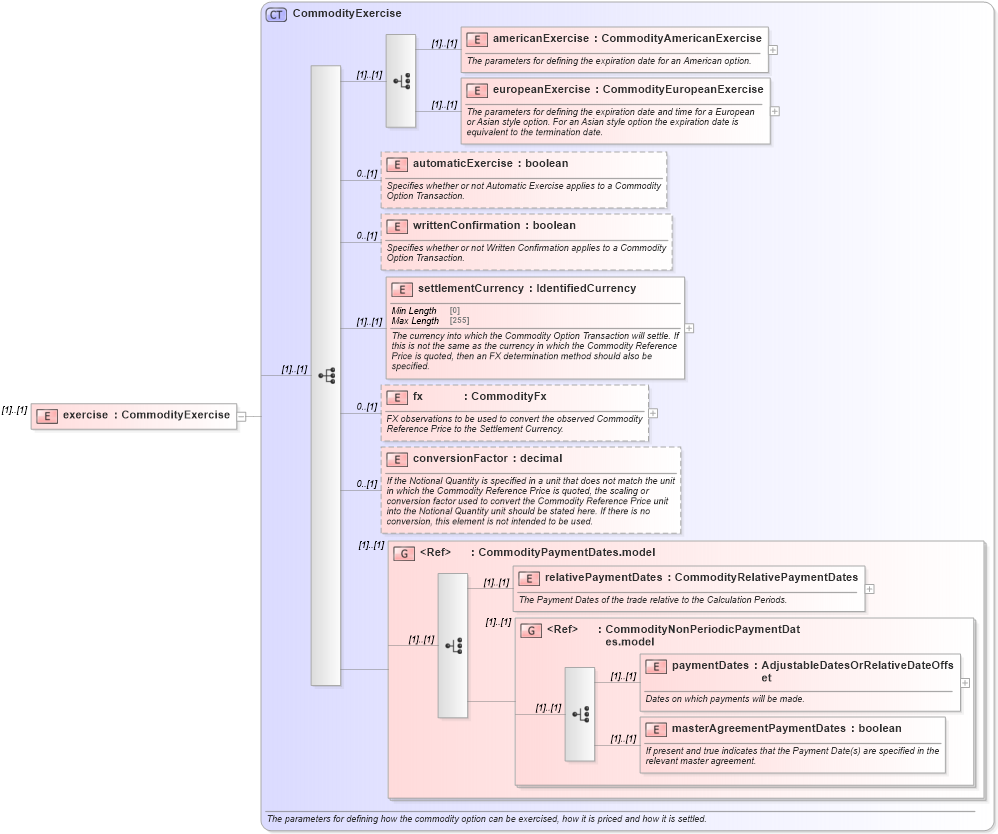
Task: Expand the fx CommodityFx element
Action: [x=652, y=412]
